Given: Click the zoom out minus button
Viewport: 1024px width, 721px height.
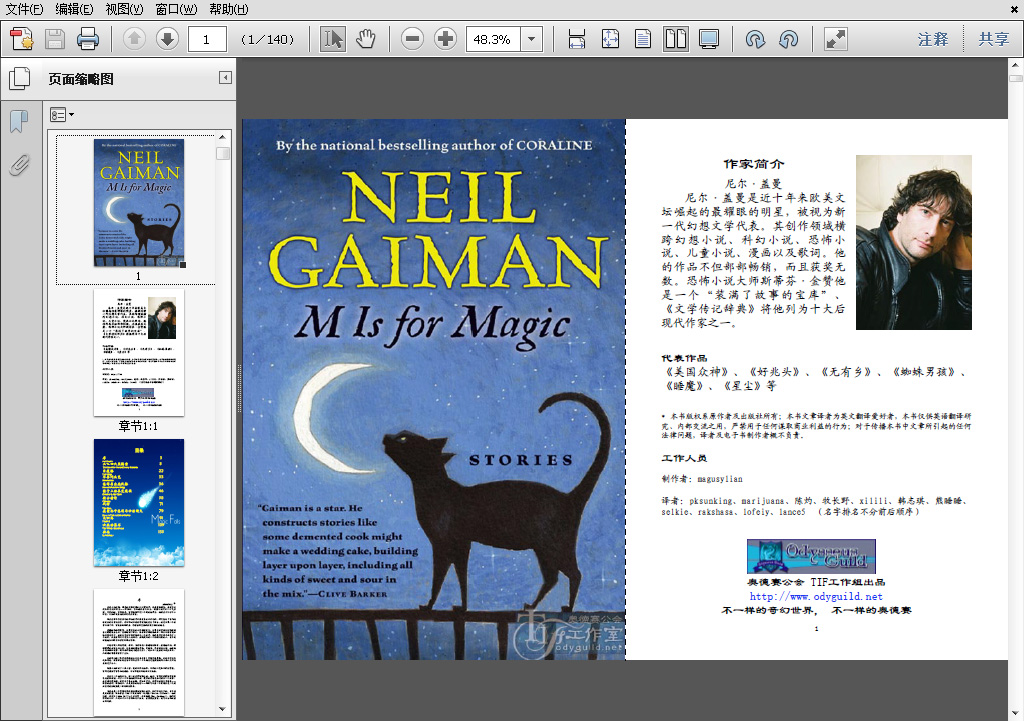Looking at the screenshot, I should click(x=412, y=39).
